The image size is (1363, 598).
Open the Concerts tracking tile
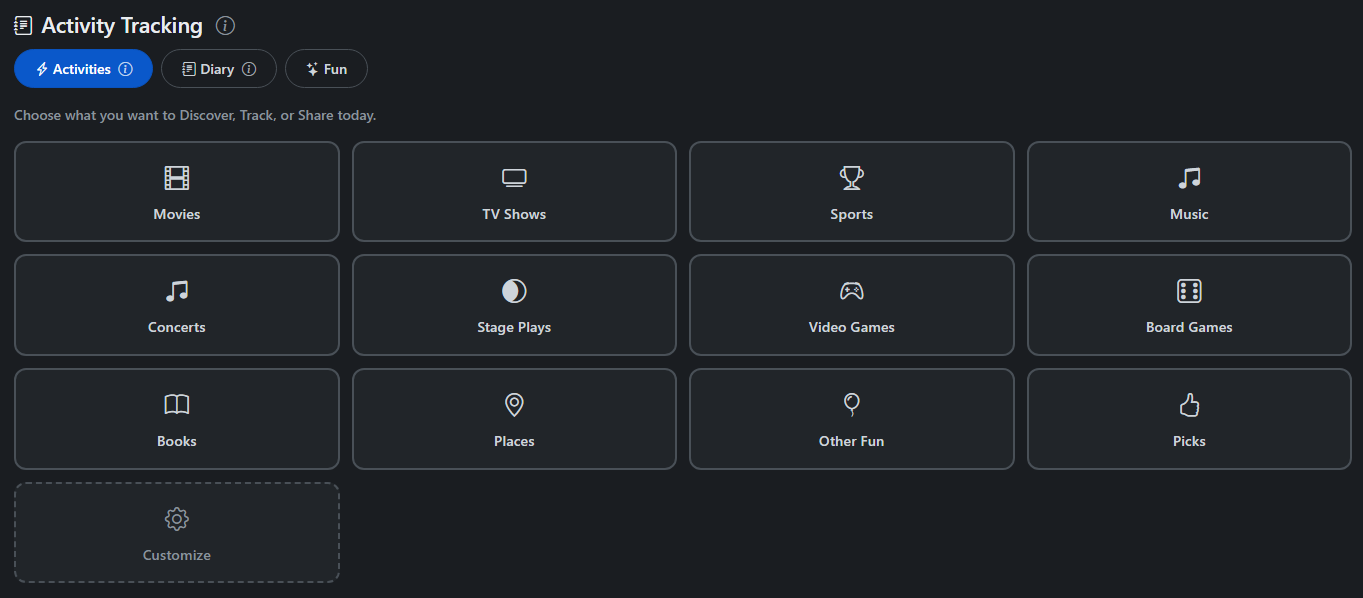coord(176,305)
